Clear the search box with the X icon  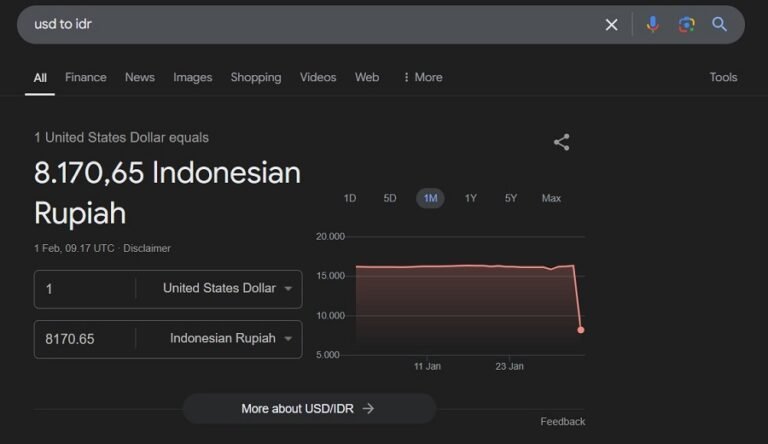(611, 25)
